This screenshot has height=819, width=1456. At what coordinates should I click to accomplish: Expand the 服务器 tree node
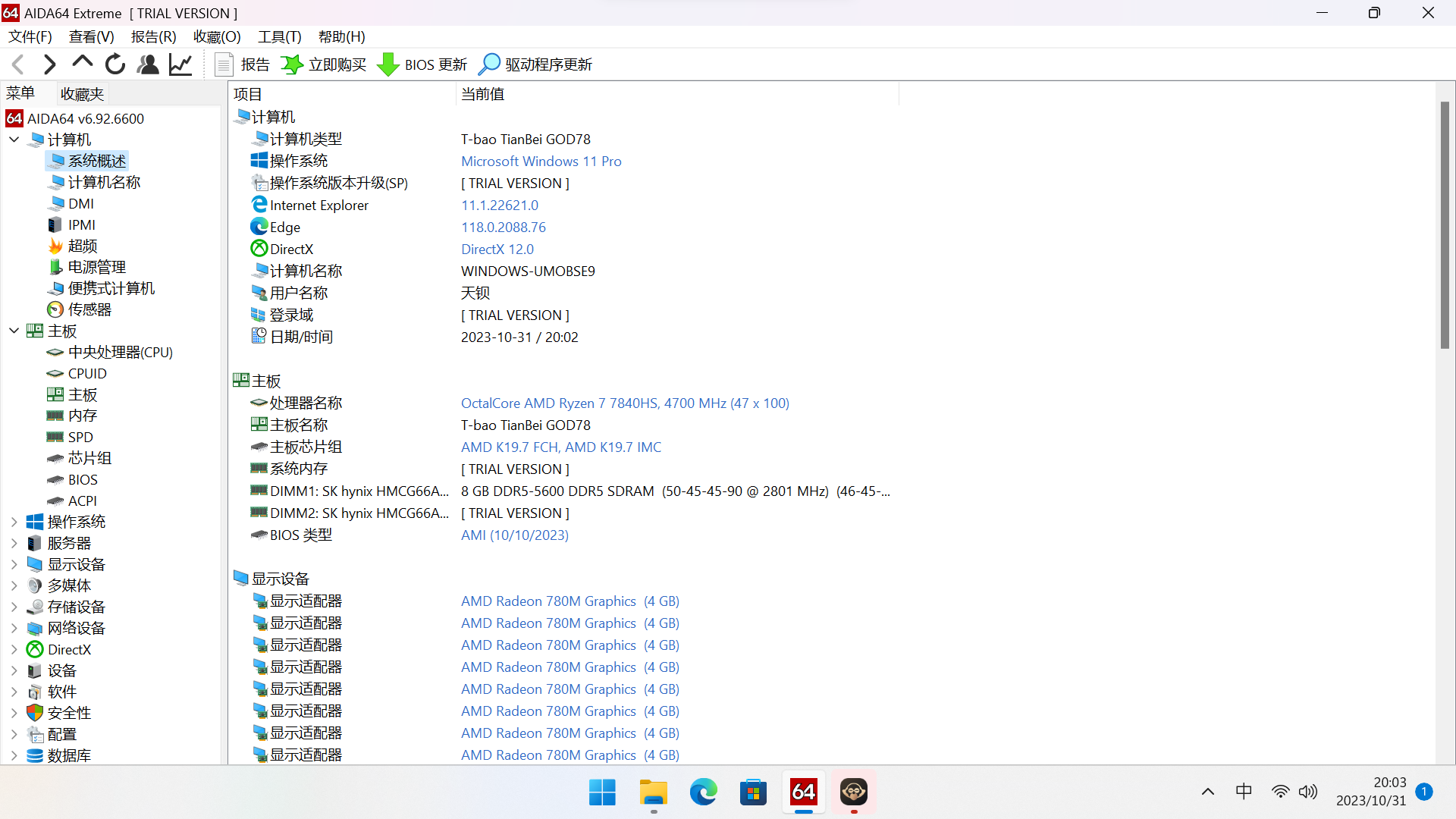click(14, 543)
